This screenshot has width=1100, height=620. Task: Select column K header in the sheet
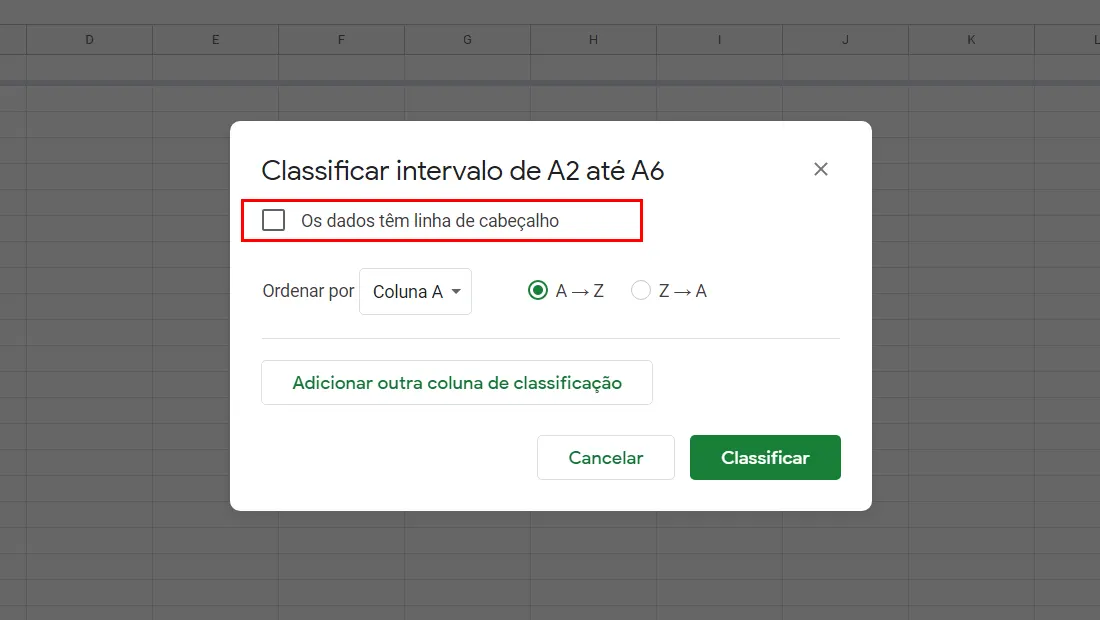[x=972, y=40]
